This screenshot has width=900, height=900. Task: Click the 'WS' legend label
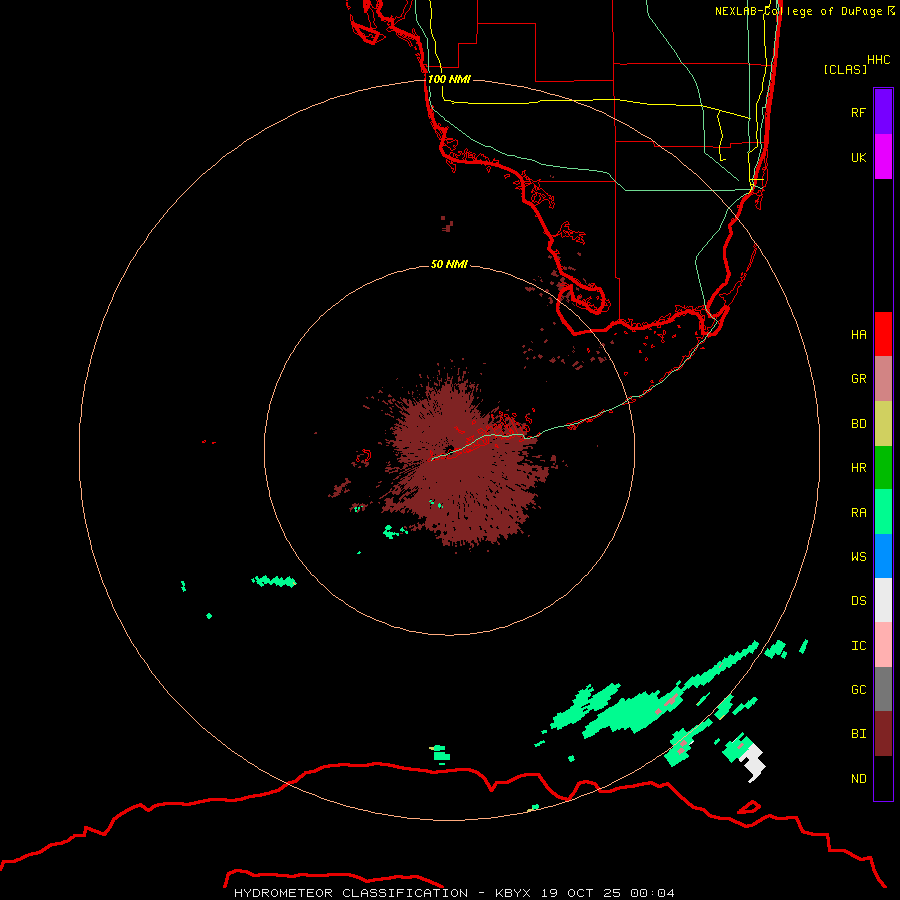858,556
